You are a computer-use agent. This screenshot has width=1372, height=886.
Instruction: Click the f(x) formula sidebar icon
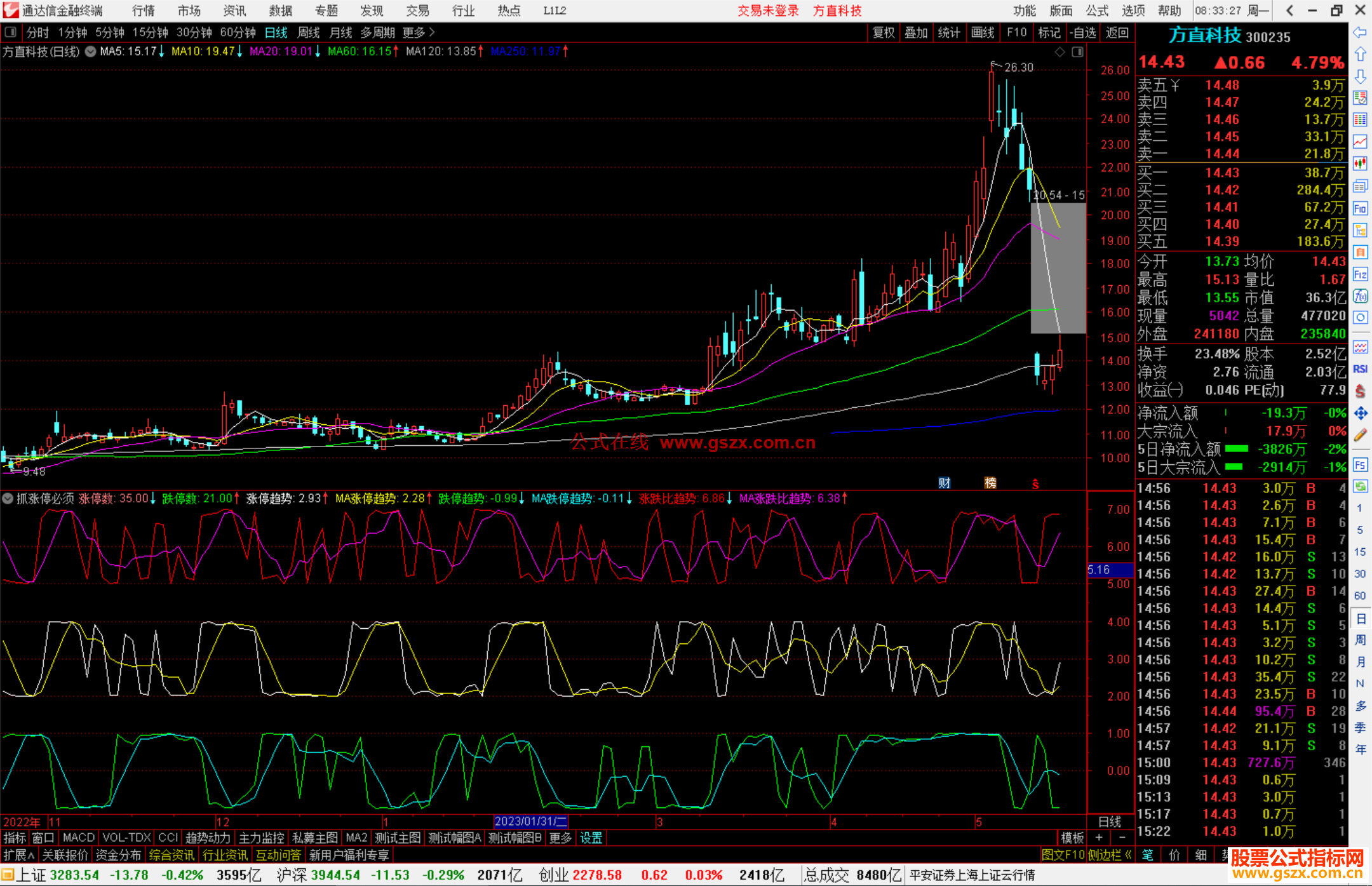pos(1360,296)
